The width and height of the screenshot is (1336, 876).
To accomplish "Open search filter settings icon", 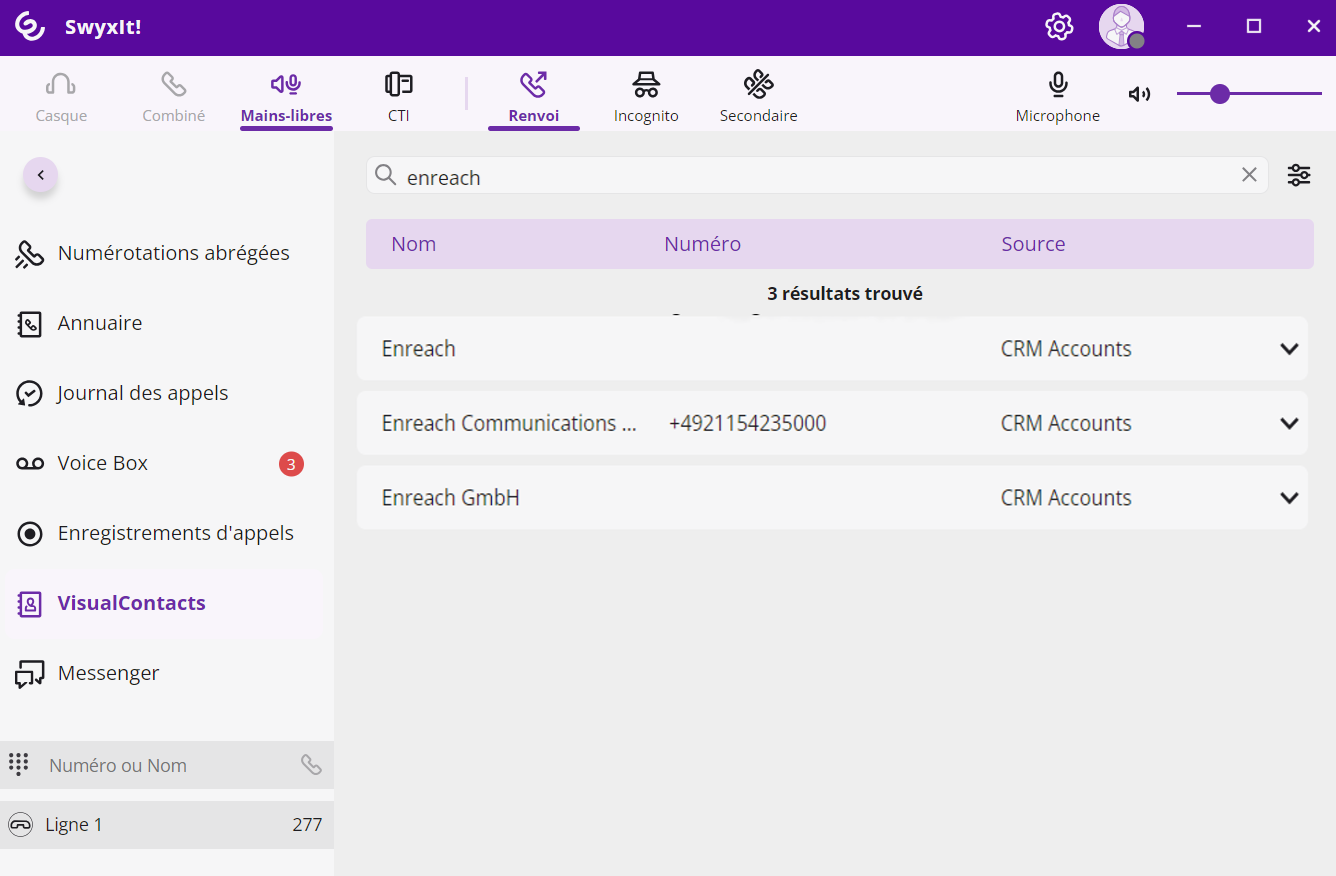I will (x=1298, y=175).
